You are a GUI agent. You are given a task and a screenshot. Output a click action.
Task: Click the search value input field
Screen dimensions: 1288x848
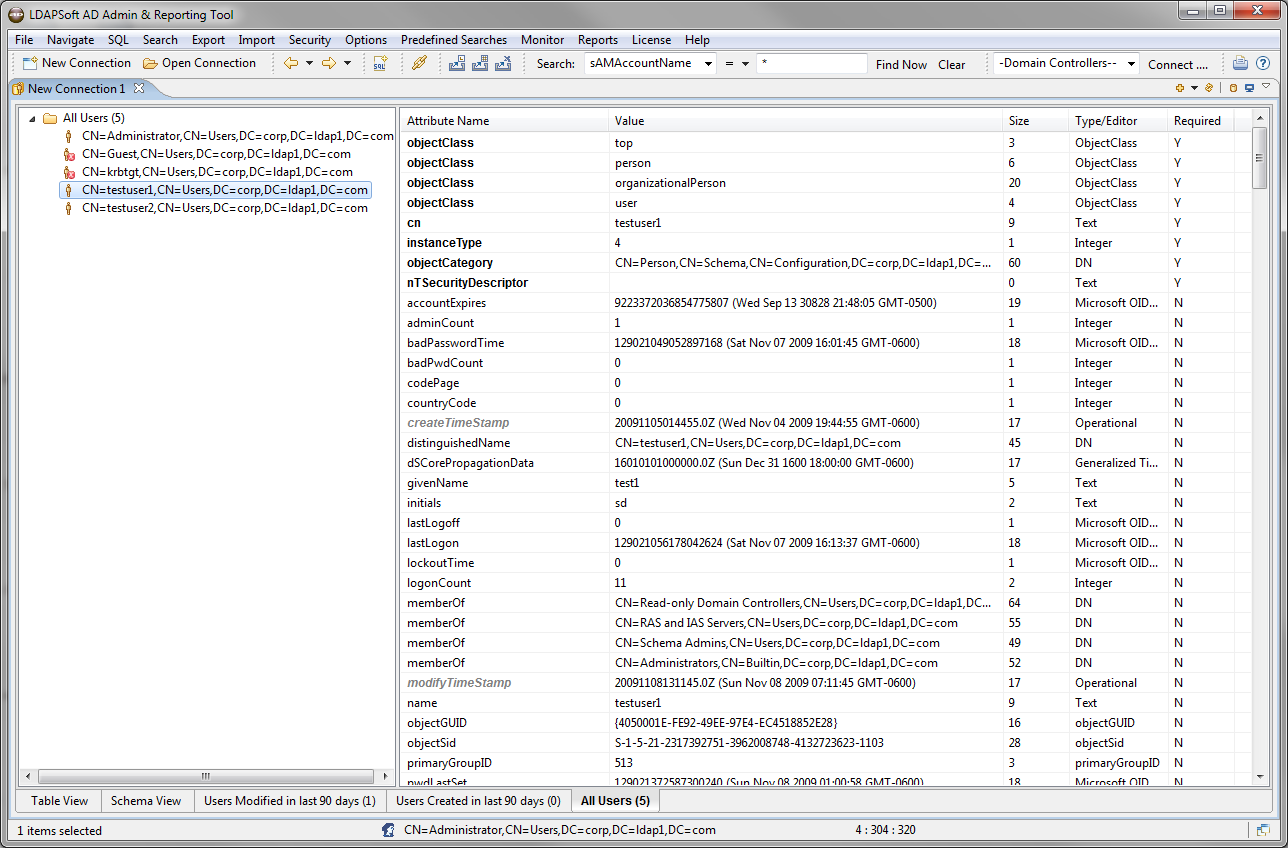click(812, 63)
